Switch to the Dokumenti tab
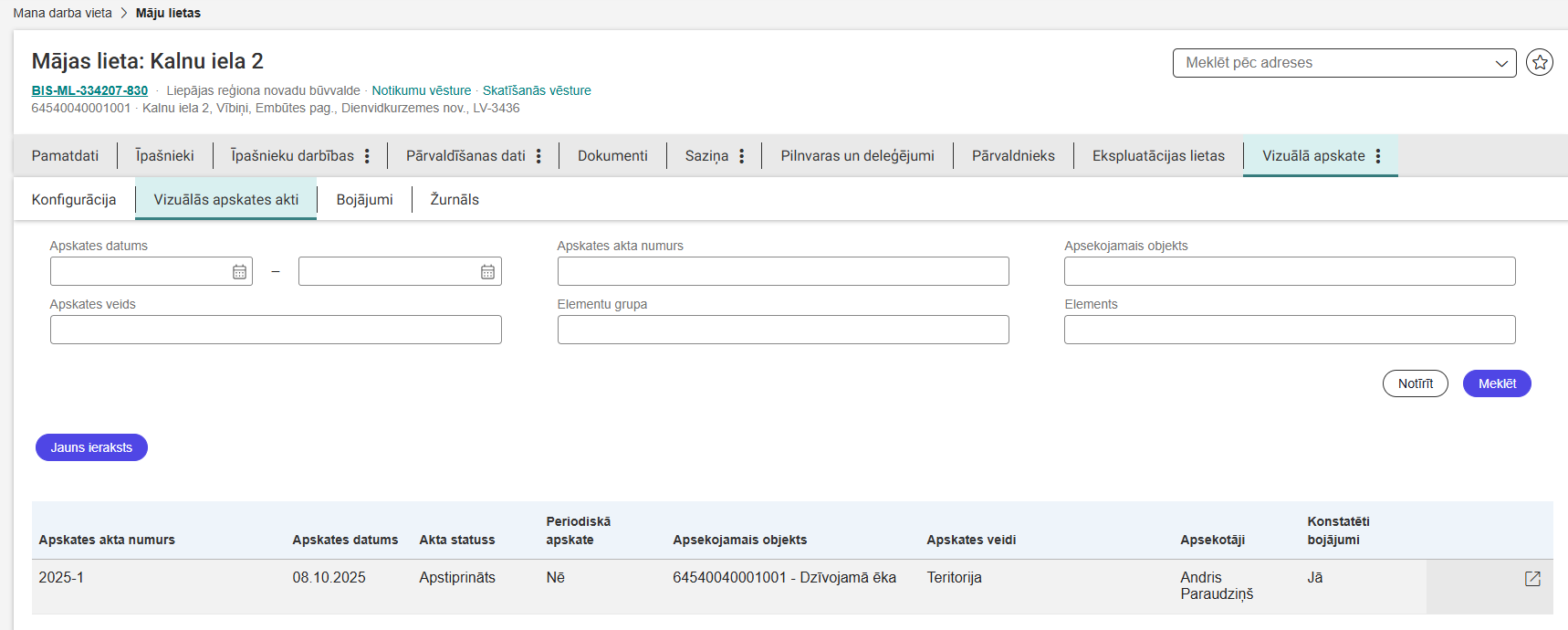Image resolution: width=1568 pixels, height=630 pixels. 612,156
